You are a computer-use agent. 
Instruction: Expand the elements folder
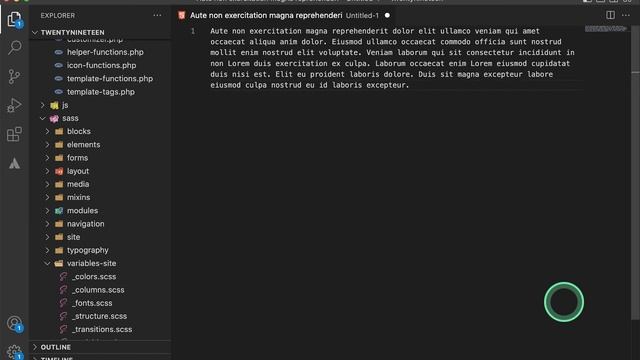coord(48,144)
